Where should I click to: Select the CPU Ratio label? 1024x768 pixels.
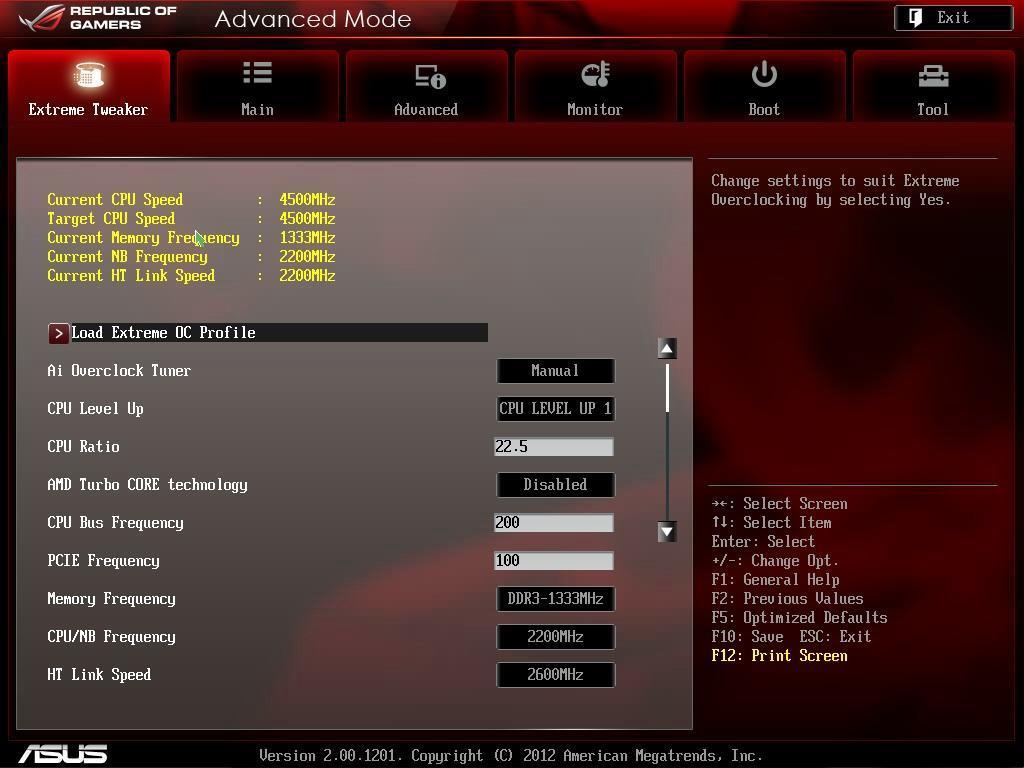83,447
